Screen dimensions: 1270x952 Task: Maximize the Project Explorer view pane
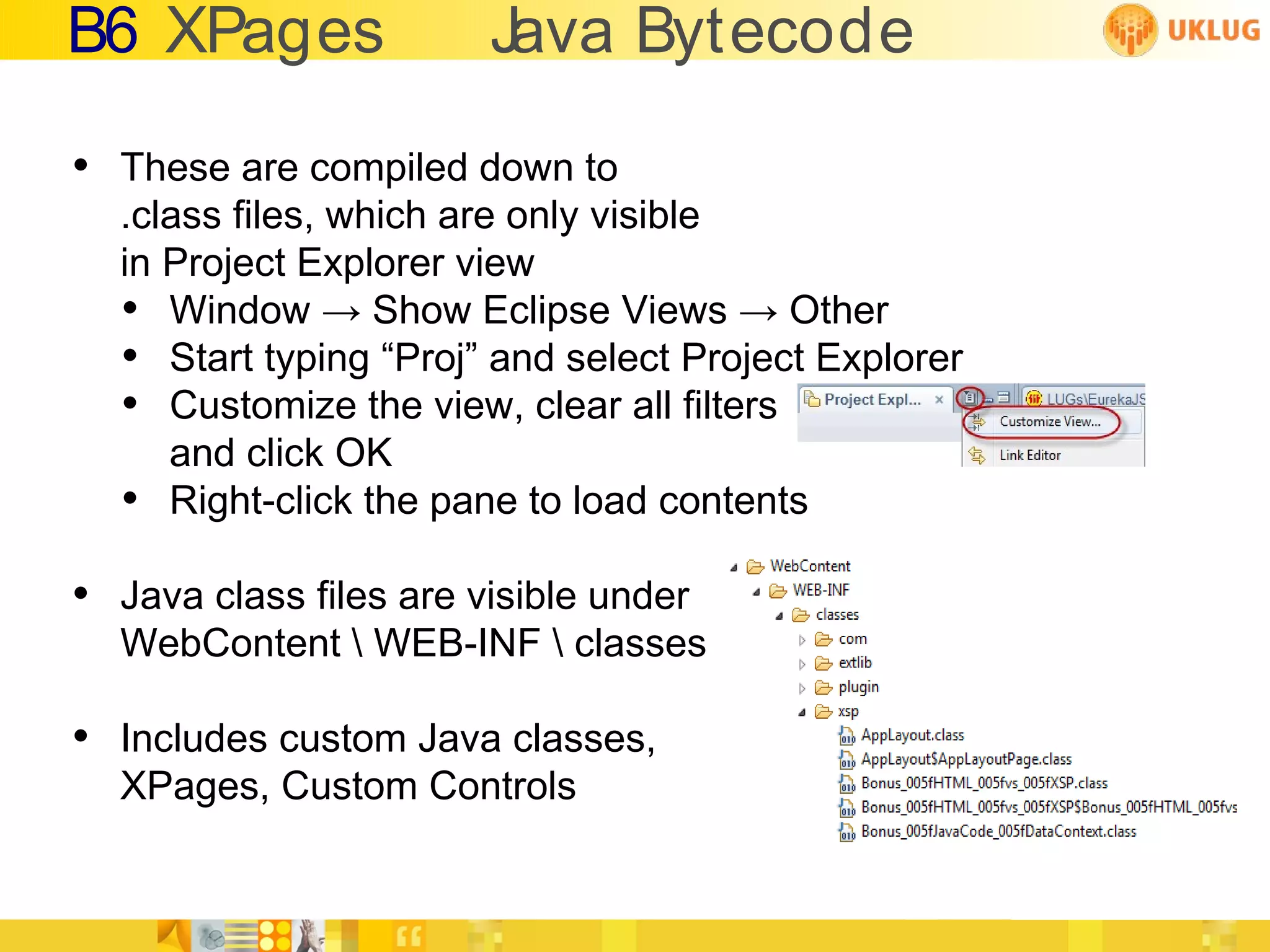click(x=1004, y=397)
